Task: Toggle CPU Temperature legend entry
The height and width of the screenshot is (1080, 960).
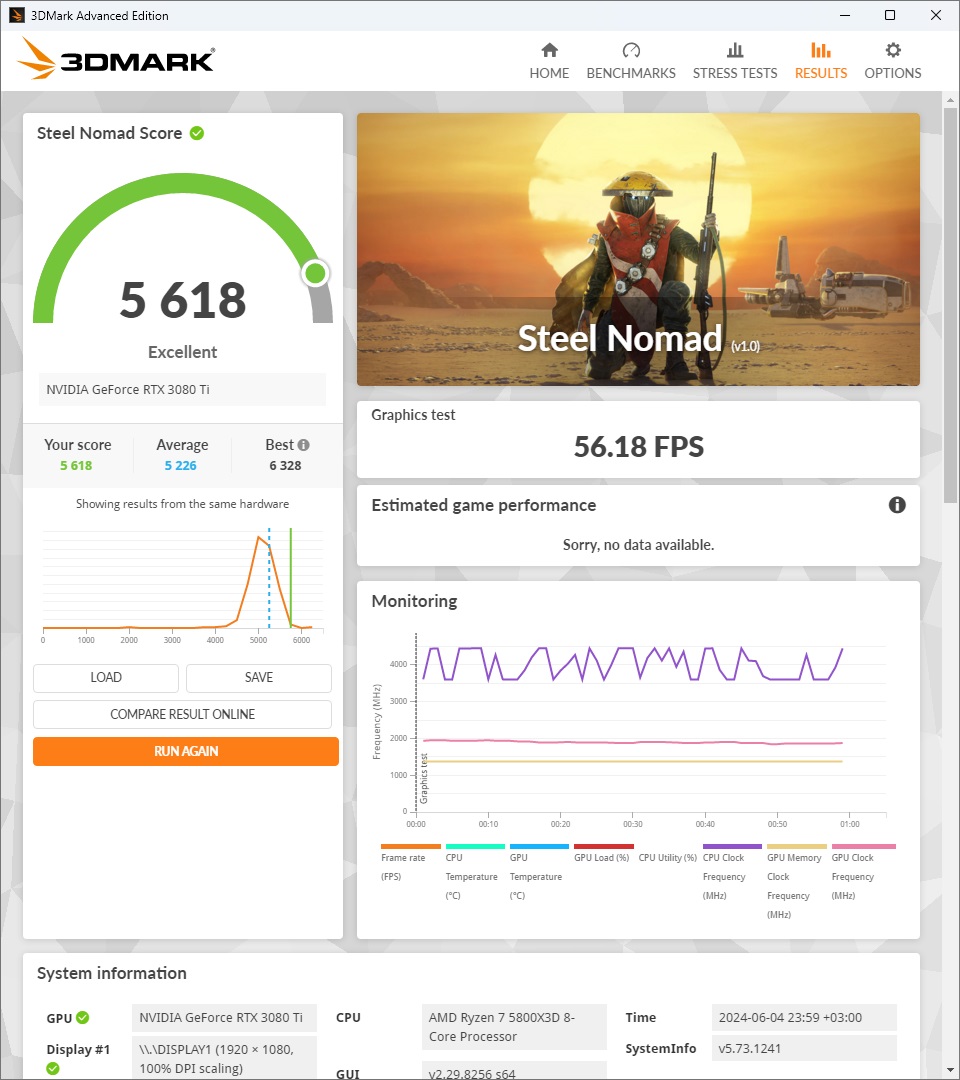Action: click(x=474, y=872)
